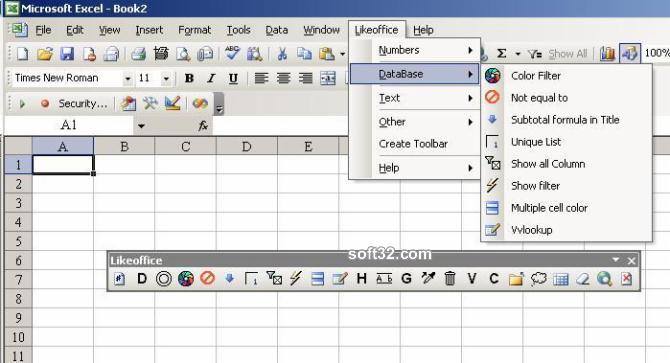Click the trash can icon in Likeoffice toolbar
Screen dimensions: 670x363
[x=450, y=279]
